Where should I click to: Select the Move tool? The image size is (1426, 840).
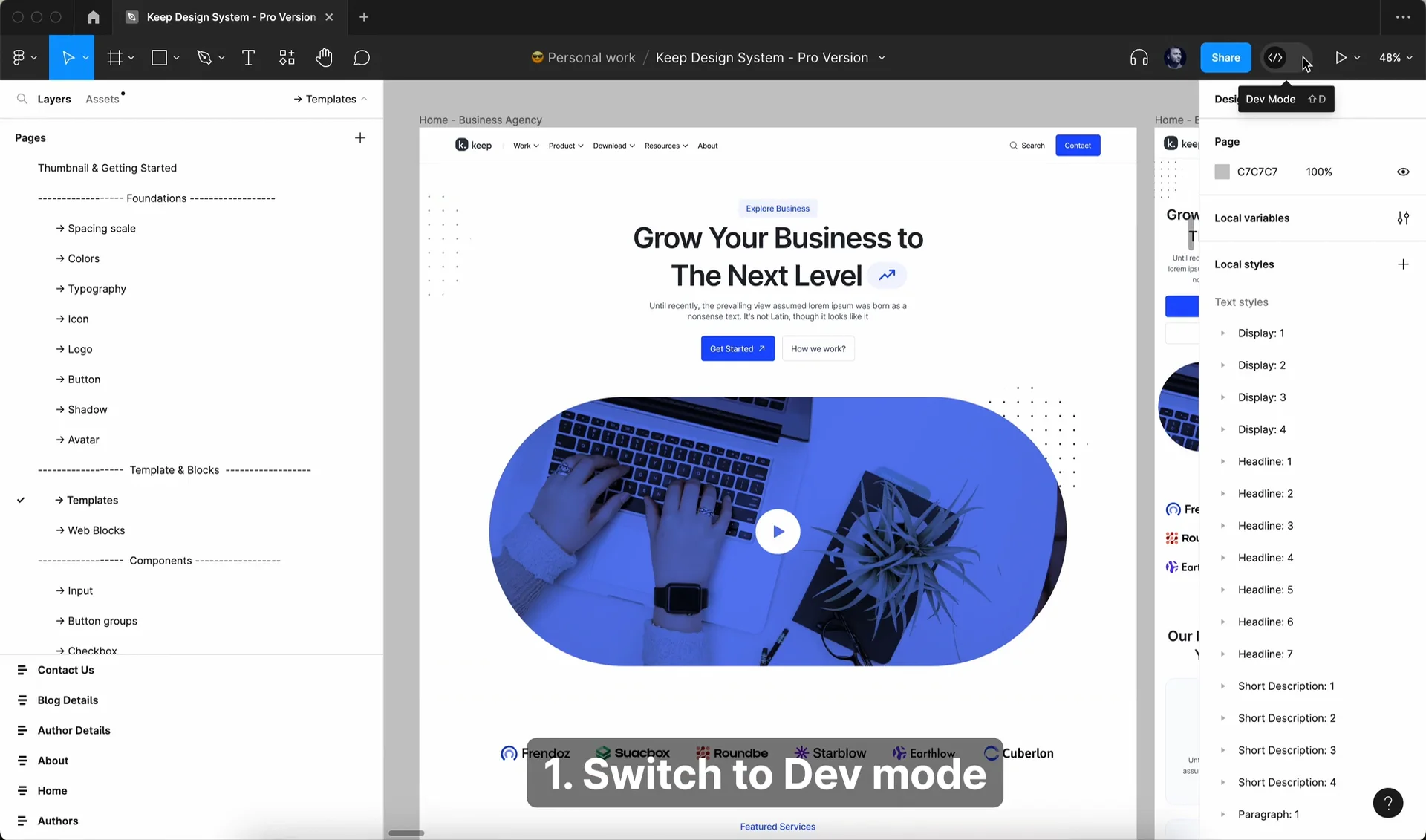click(x=68, y=57)
